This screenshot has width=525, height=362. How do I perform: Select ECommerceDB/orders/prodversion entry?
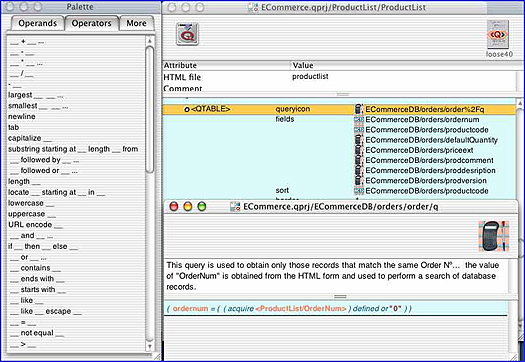426,180
